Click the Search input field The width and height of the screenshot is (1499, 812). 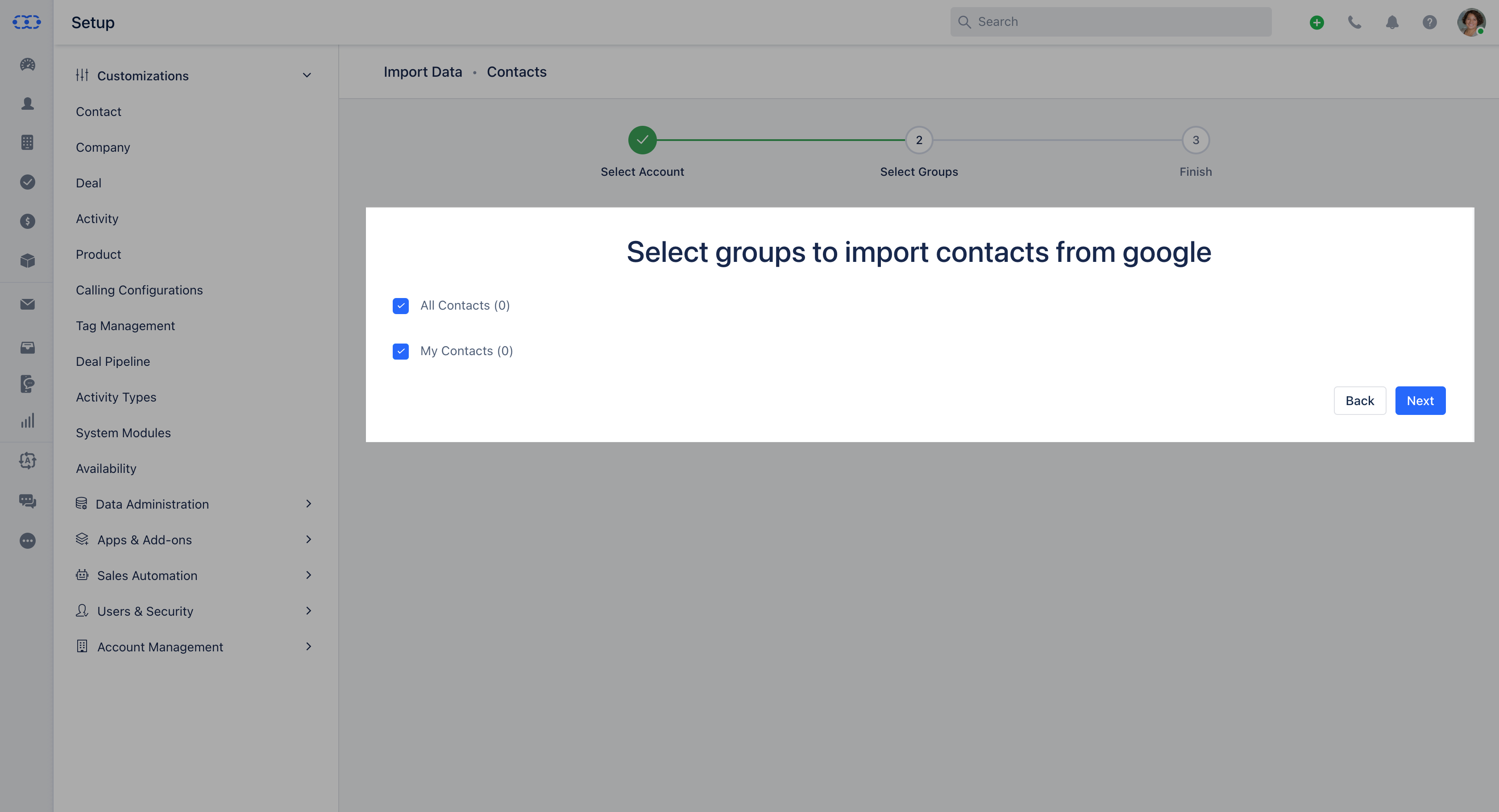(1110, 22)
